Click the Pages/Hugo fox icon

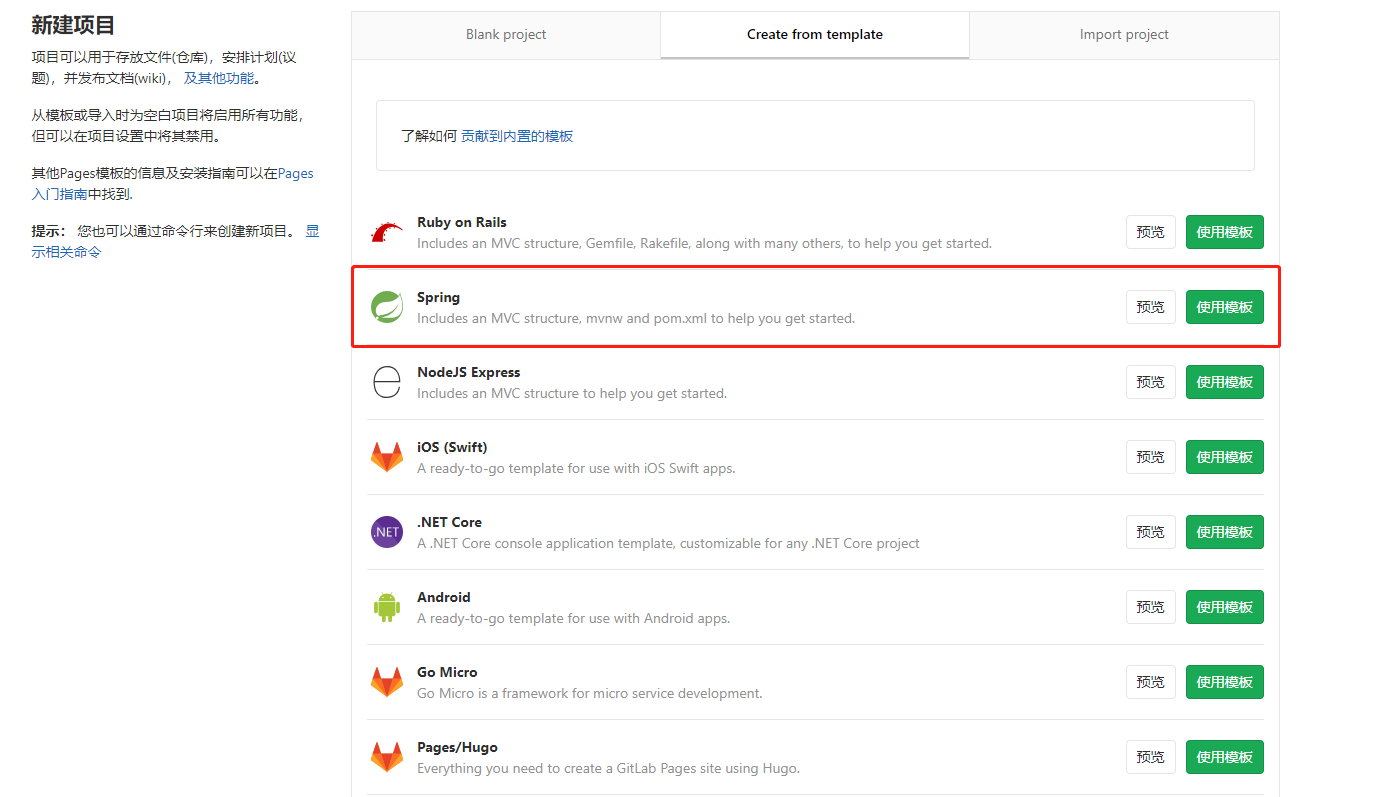pyautogui.click(x=386, y=757)
